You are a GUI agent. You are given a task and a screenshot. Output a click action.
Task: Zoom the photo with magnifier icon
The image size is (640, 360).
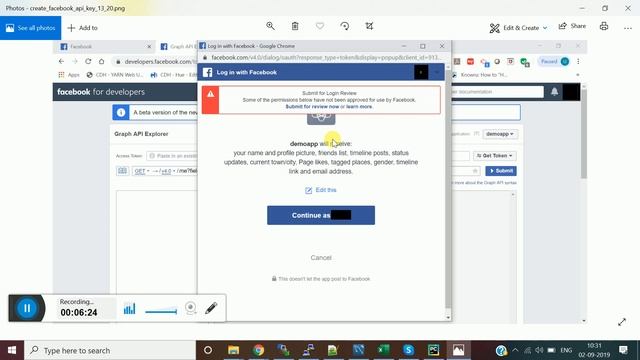[270, 26]
